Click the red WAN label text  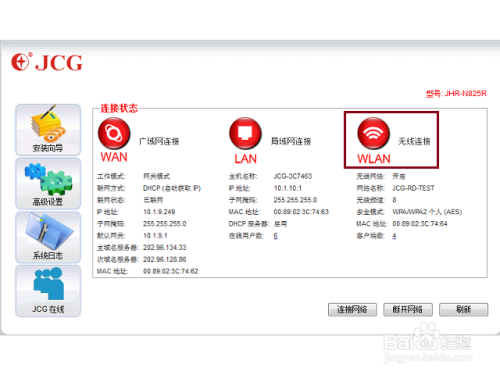pyautogui.click(x=114, y=157)
